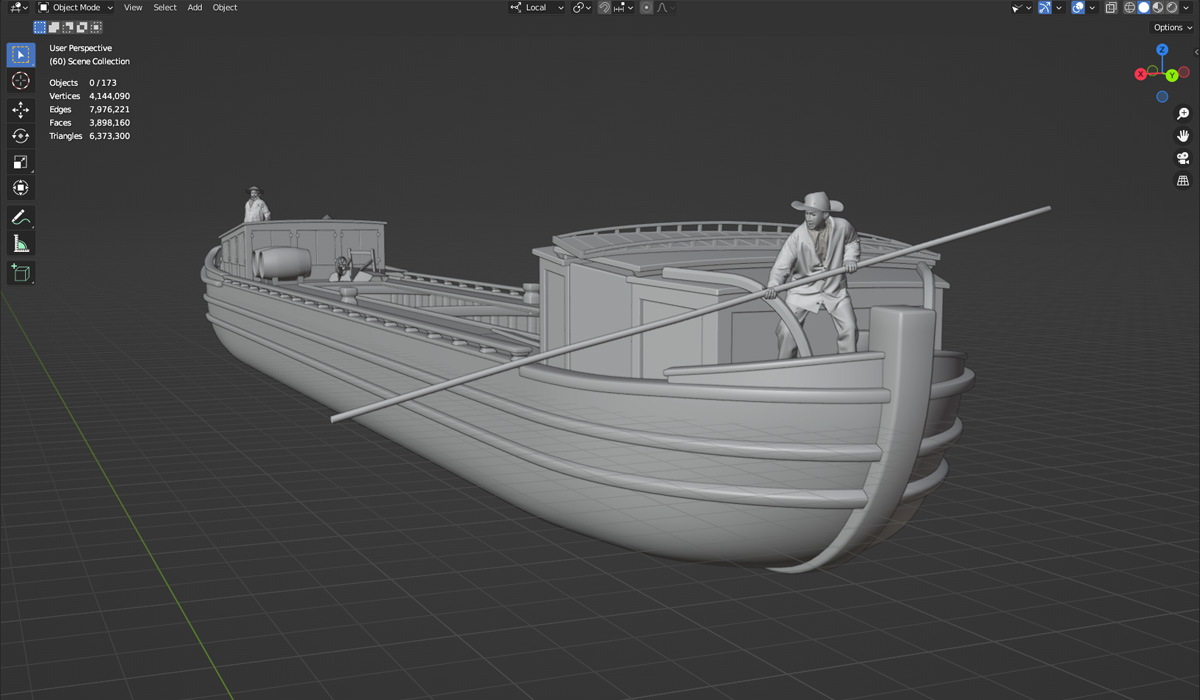Click the zoom viewport magnifier icon
1200x700 pixels.
point(1183,114)
